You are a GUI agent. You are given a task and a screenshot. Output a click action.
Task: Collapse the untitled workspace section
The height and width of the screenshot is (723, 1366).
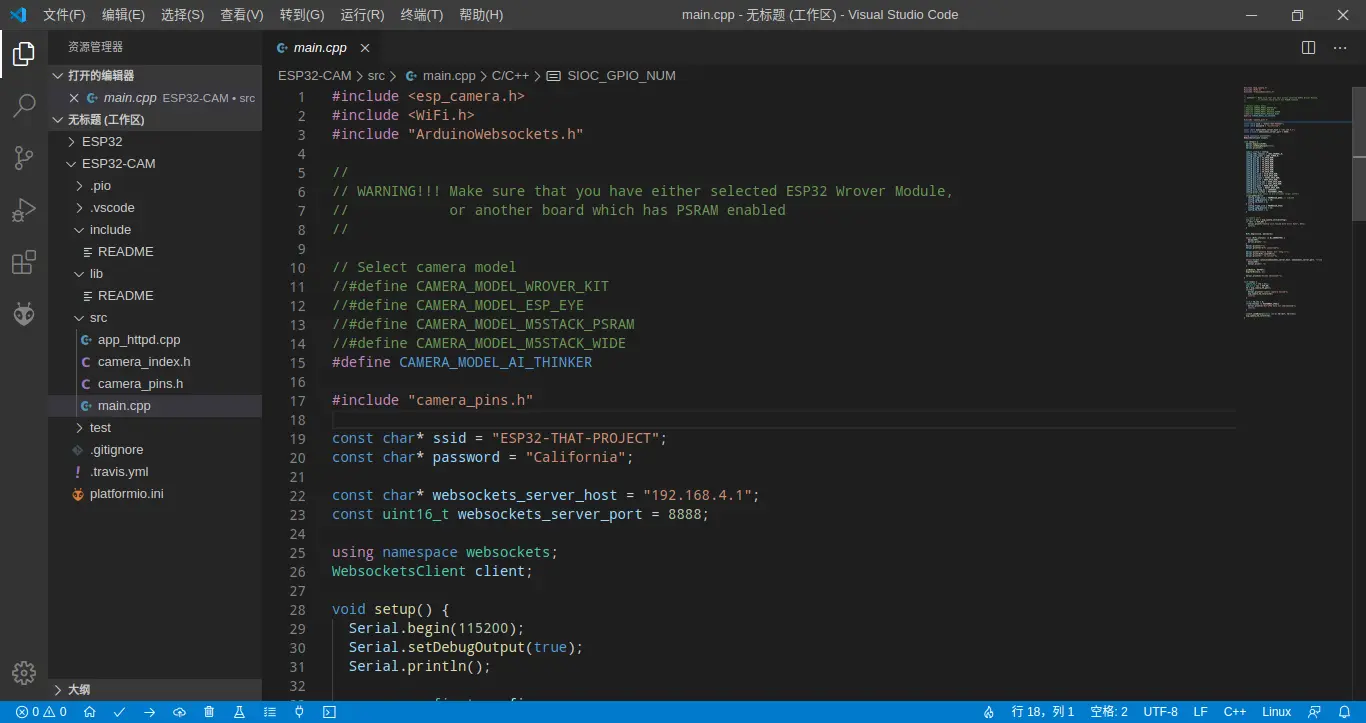[155, 120]
